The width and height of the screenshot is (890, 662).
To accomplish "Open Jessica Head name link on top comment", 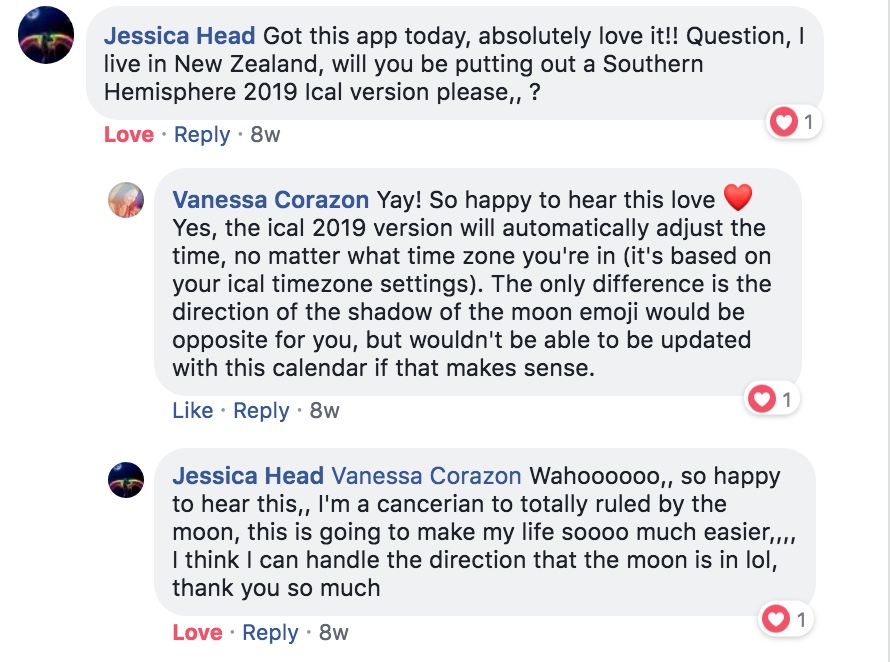I will pos(179,36).
